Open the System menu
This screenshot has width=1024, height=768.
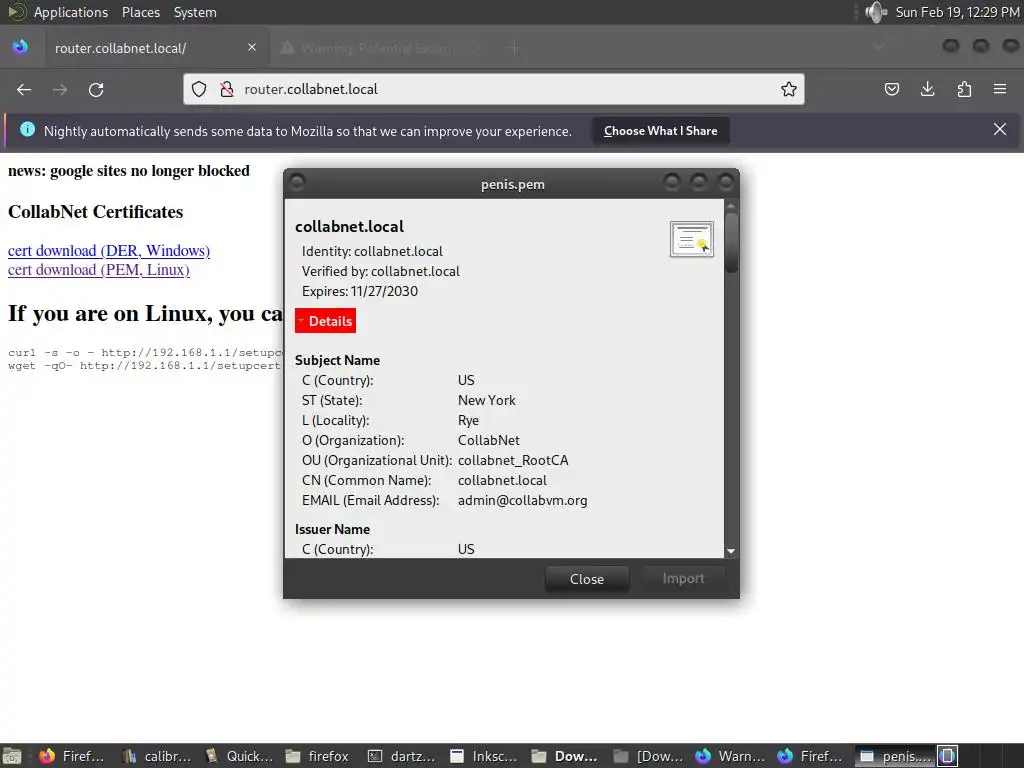pyautogui.click(x=195, y=12)
